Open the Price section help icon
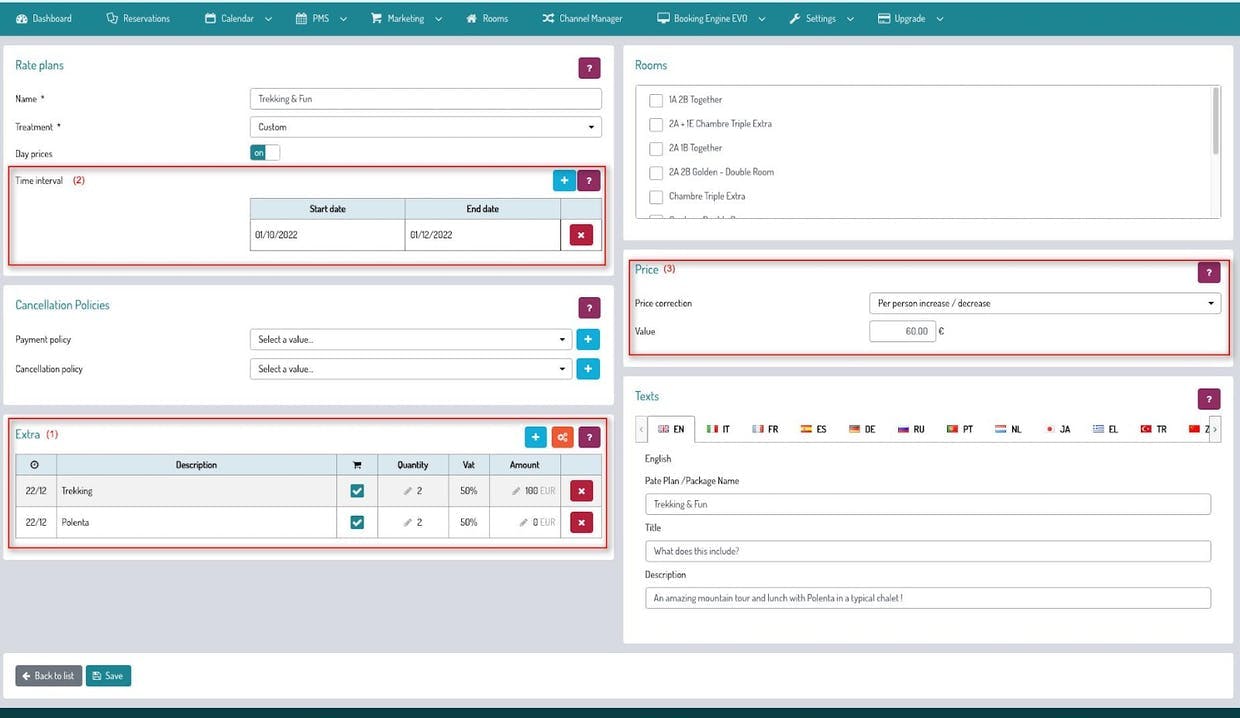Screen dimensions: 1240x718 pyautogui.click(x=1209, y=272)
